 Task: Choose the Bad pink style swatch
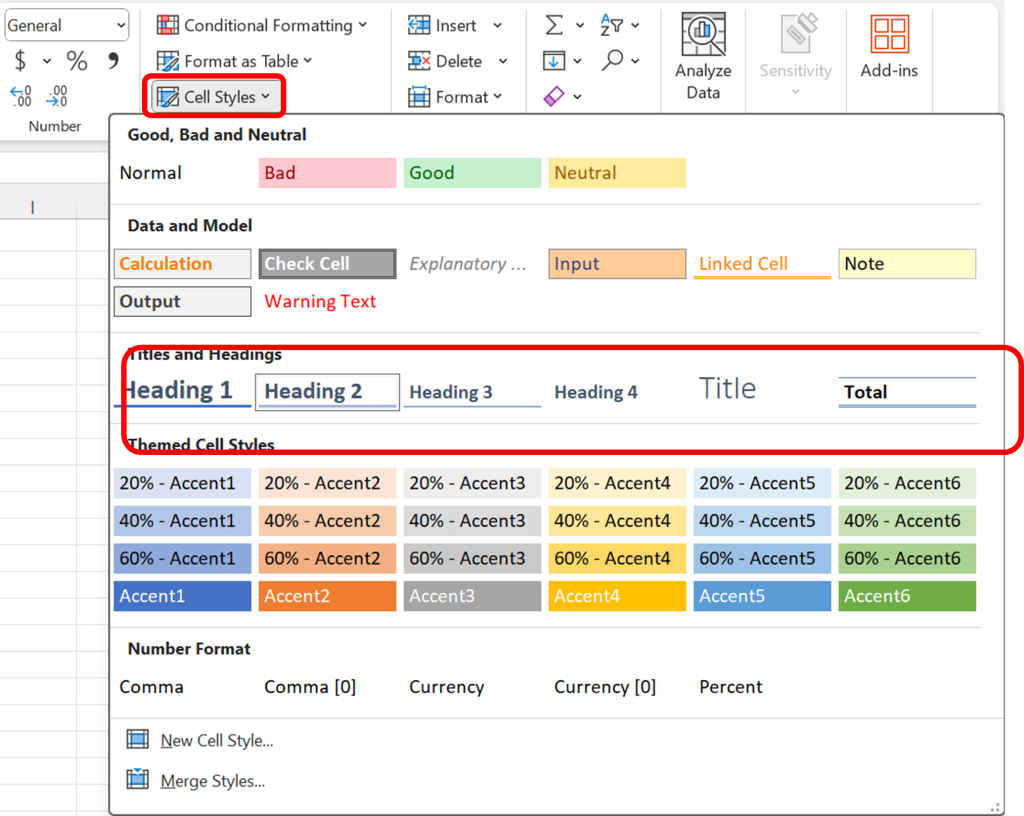point(327,173)
